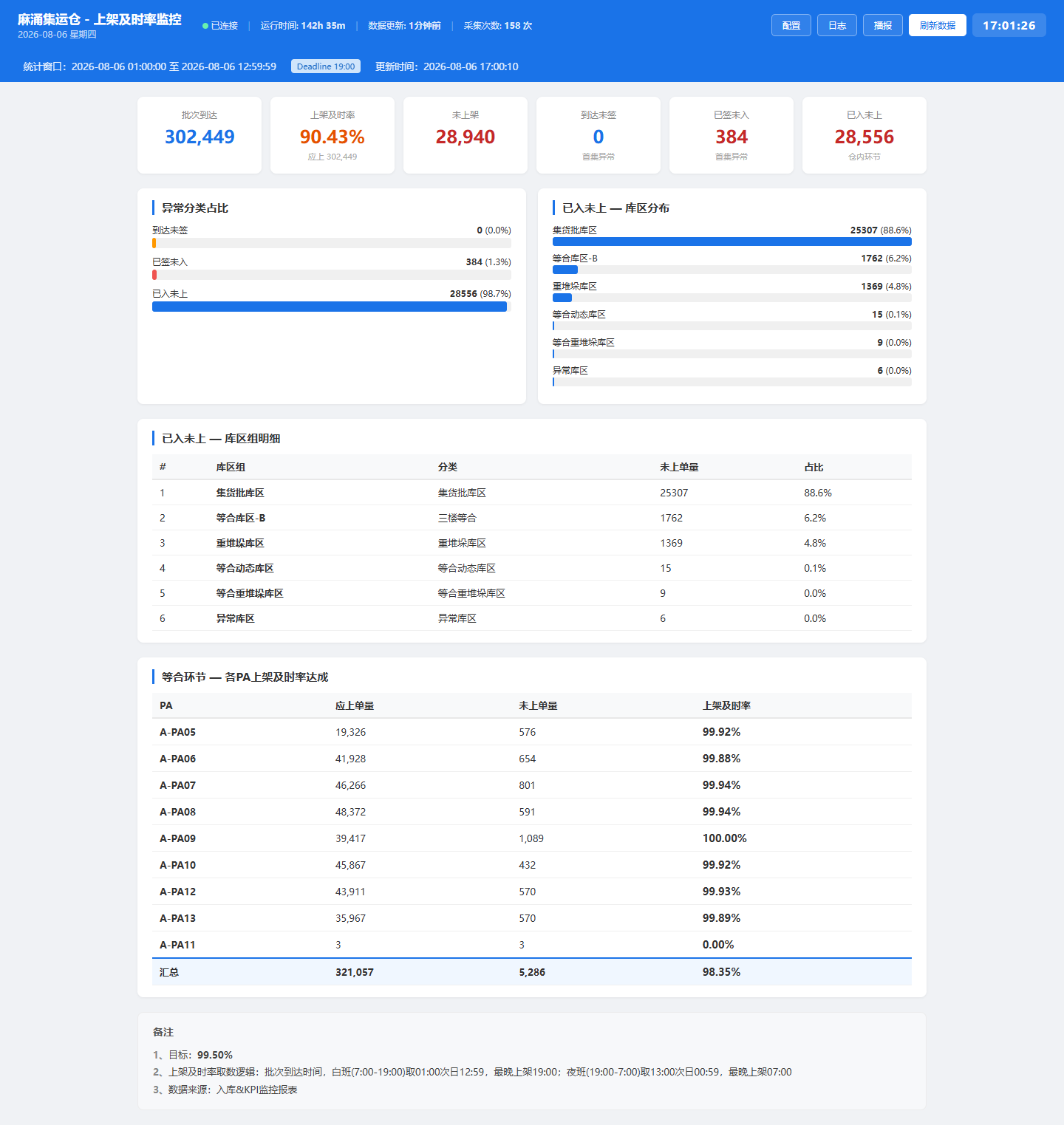Select the 已入未上 28,556 card
The height and width of the screenshot is (1125, 1064).
tap(864, 135)
